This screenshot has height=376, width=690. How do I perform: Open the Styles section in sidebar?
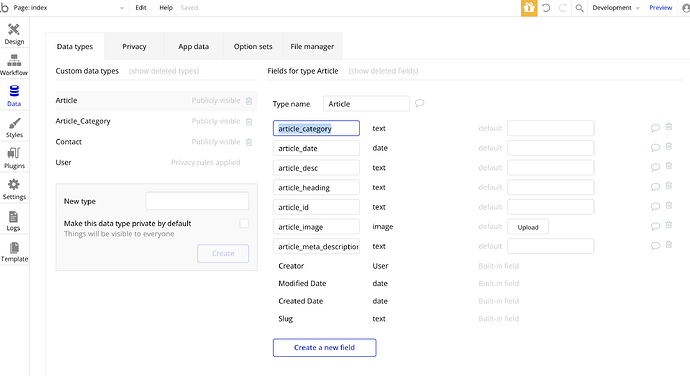14,127
